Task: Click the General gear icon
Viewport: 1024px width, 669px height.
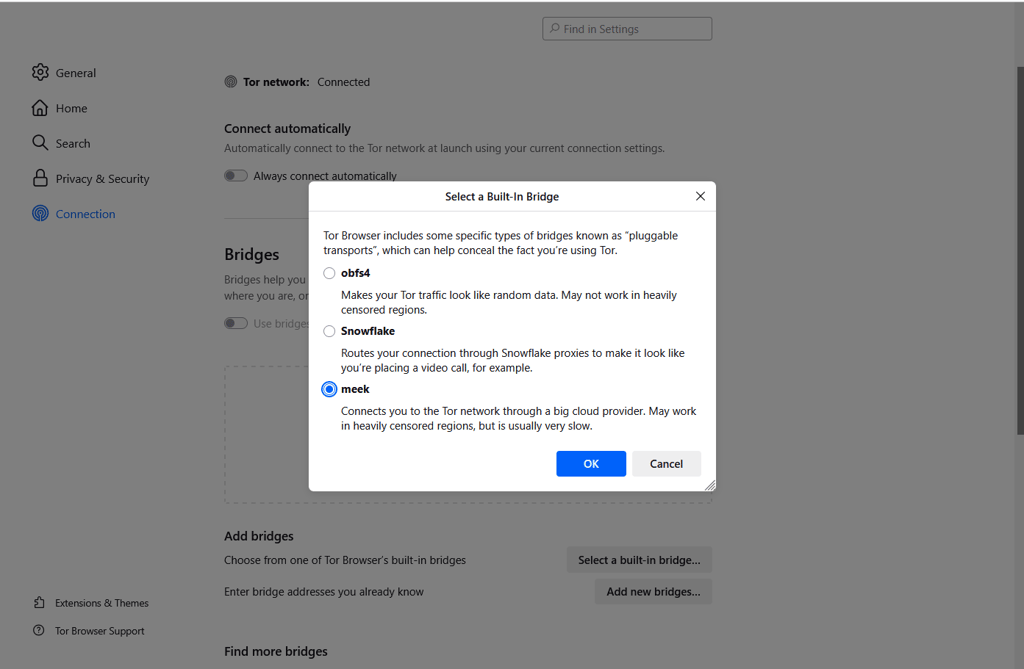Action: click(x=40, y=72)
